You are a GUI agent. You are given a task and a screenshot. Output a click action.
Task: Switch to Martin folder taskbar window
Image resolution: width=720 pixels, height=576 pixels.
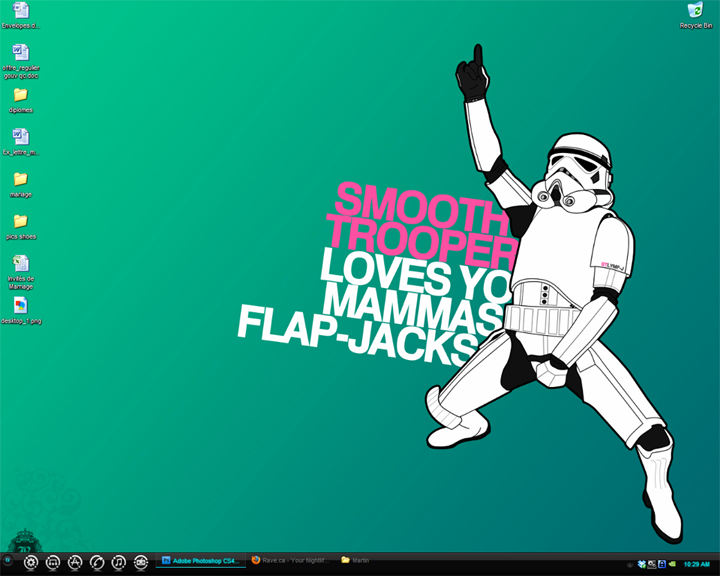[x=355, y=560]
